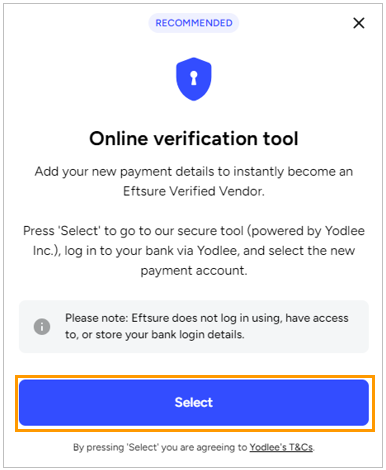Image resolution: width=386 pixels, height=470 pixels.
Task: Select the online verification tool option
Action: tap(194, 402)
